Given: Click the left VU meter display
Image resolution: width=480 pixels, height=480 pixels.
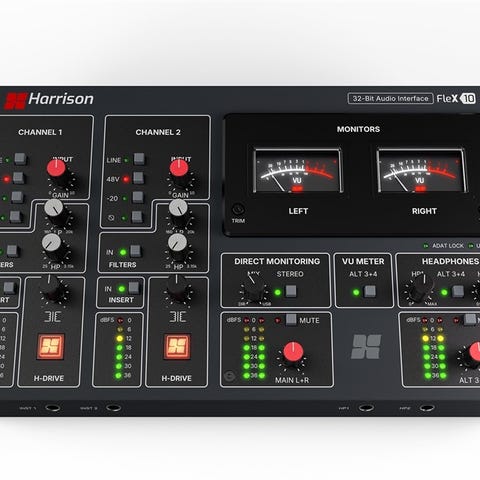Looking at the screenshot, I should point(297,171).
